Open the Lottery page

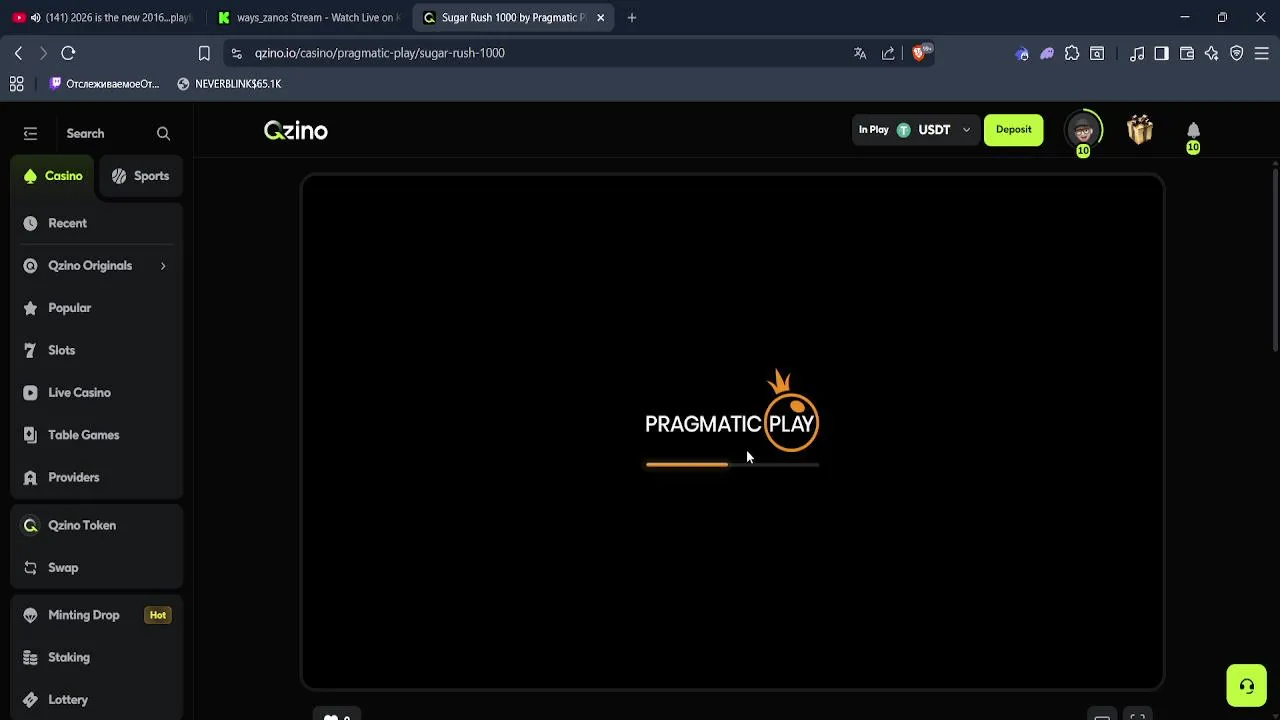pyautogui.click(x=97, y=700)
